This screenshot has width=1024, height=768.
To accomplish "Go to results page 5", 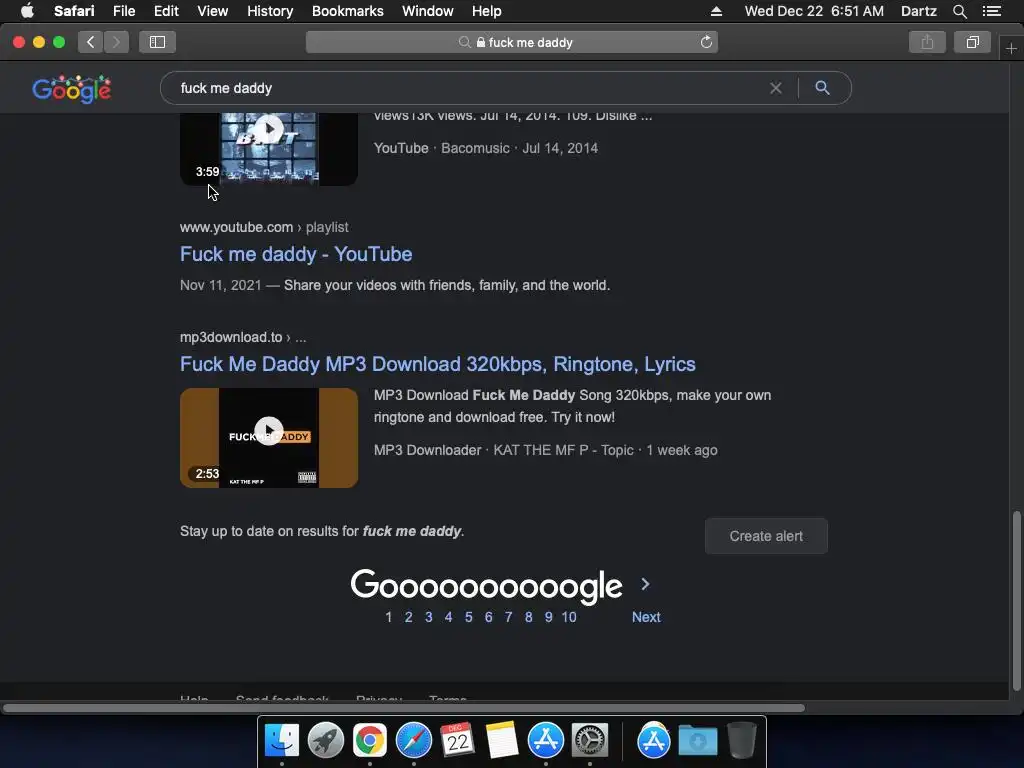I will point(468,617).
